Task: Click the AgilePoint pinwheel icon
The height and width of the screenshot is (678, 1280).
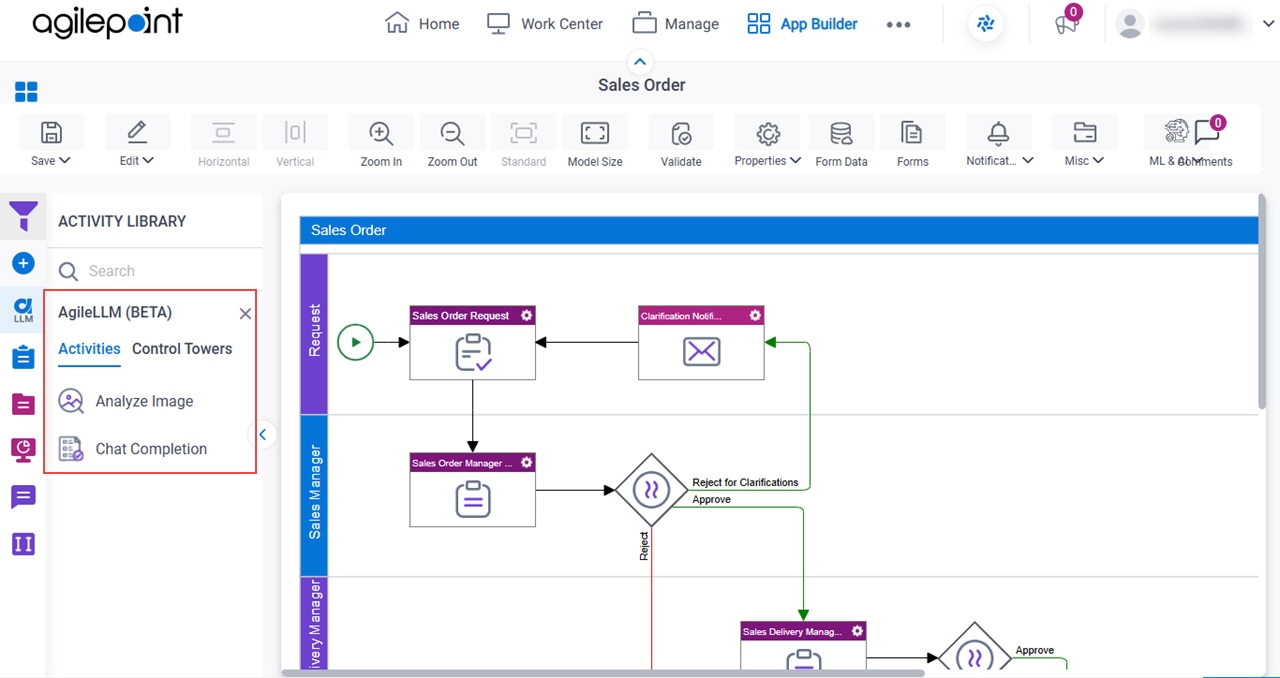Action: coord(986,25)
